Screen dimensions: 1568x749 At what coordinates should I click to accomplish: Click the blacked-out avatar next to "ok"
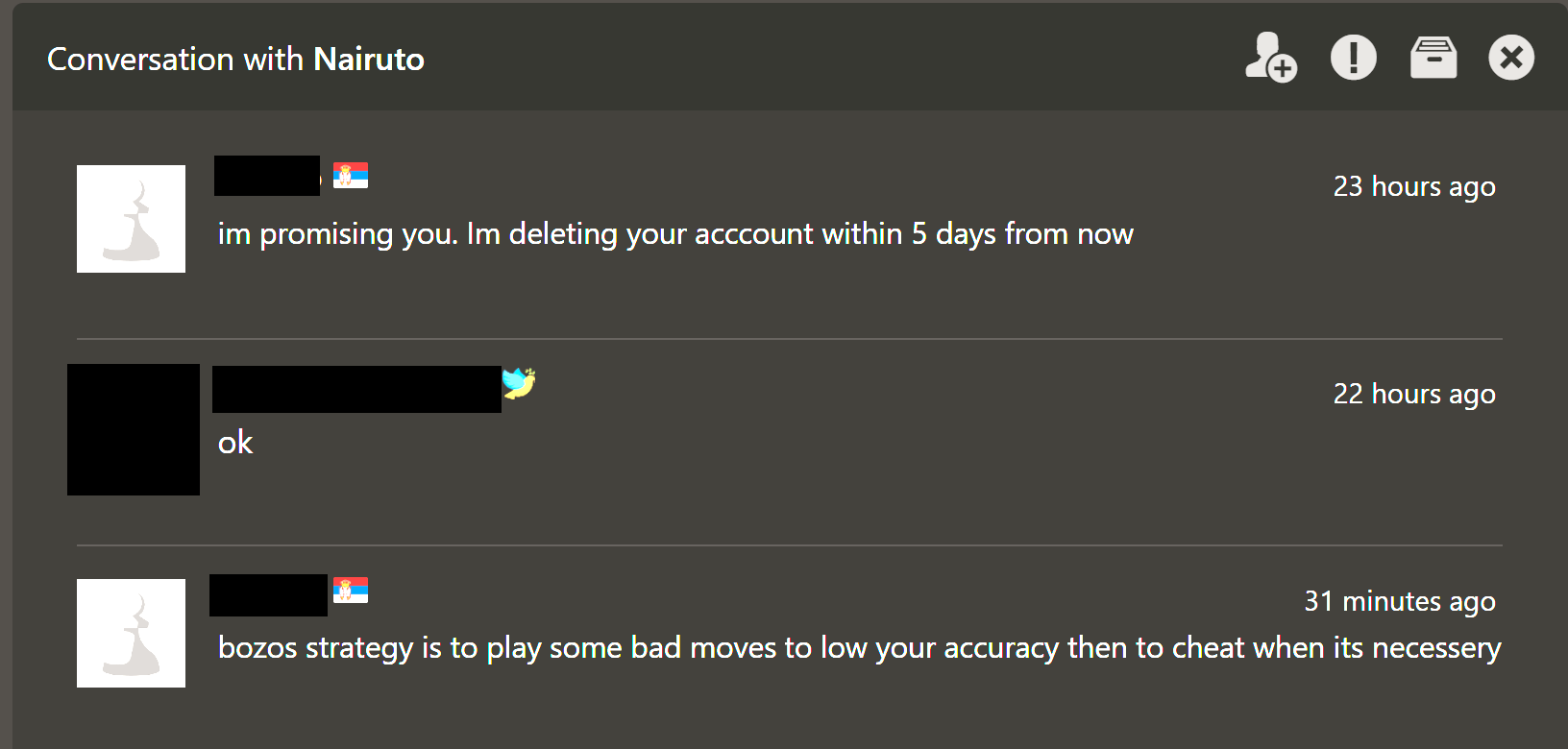(134, 429)
